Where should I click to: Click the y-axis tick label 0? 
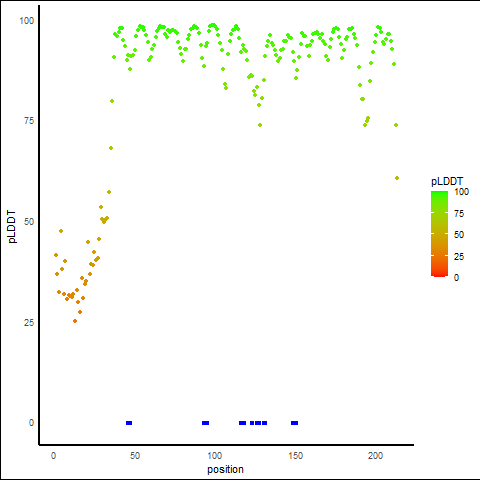(31, 423)
